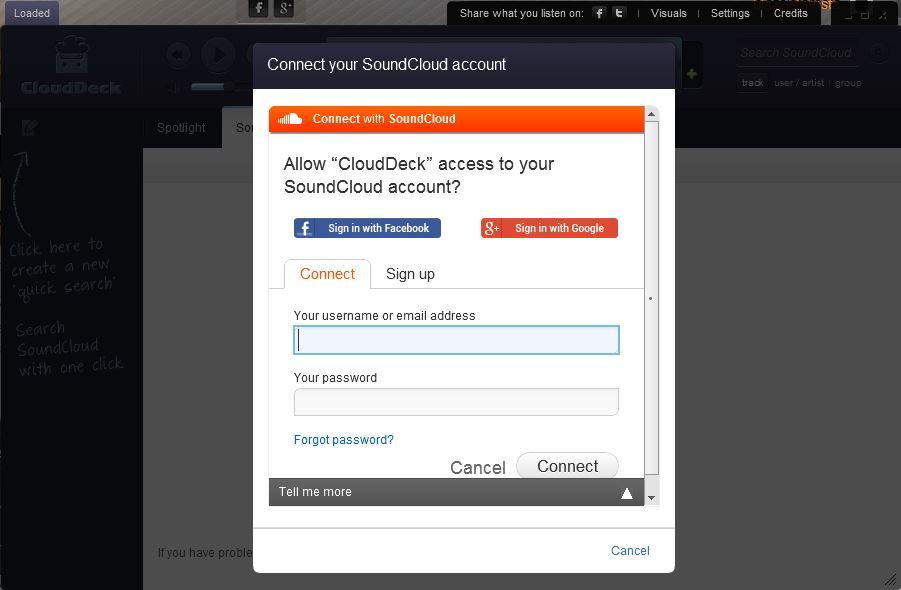Click scrollbar down arrow in dialog
Image resolution: width=901 pixels, height=590 pixels.
click(x=651, y=498)
